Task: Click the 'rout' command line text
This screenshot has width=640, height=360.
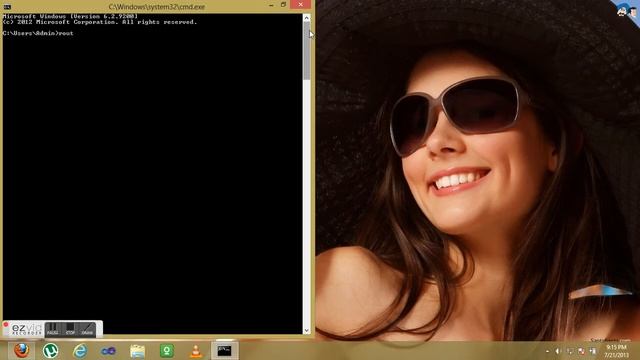Action: pos(66,33)
